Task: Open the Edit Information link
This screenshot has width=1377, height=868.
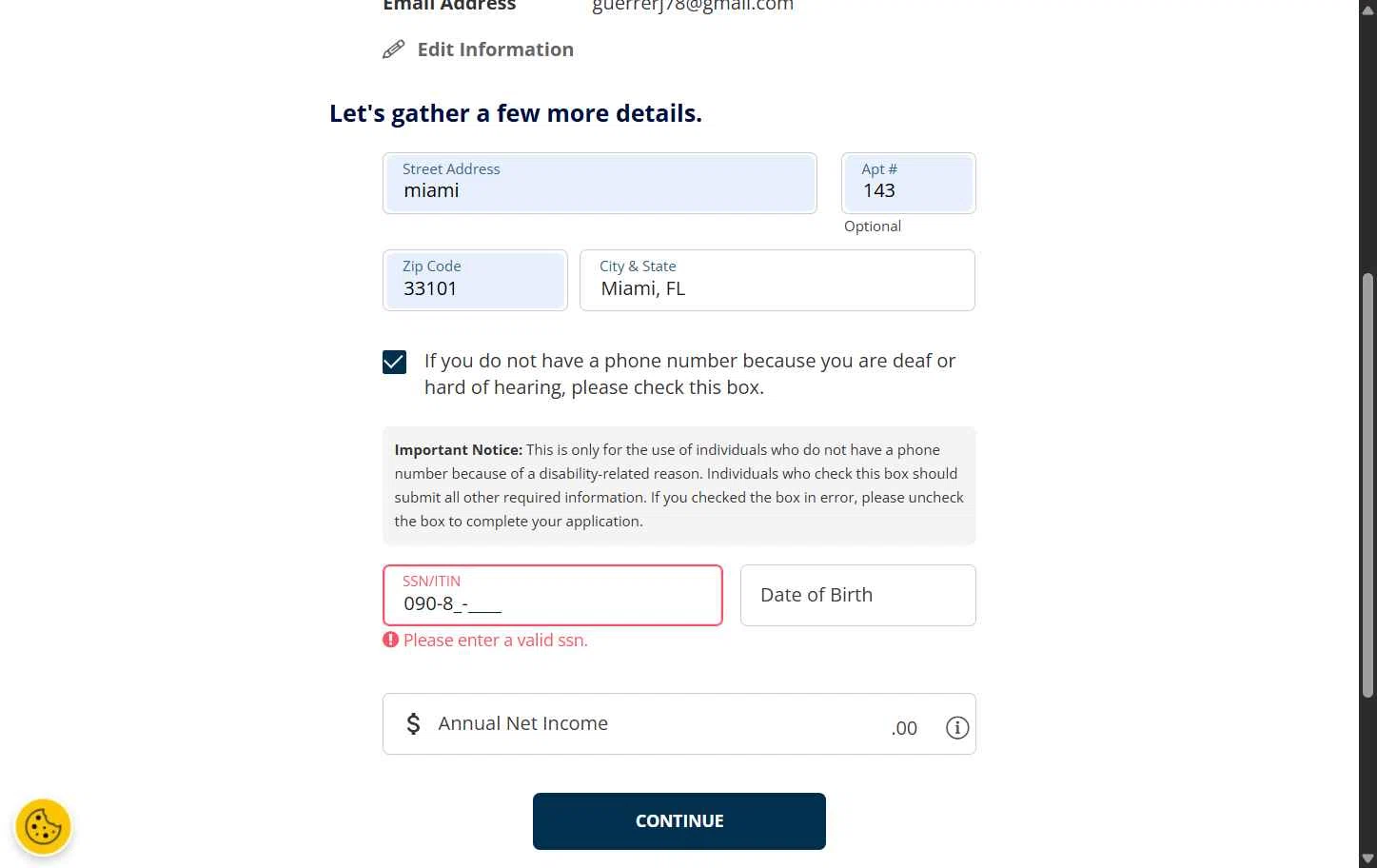Action: 495,49
